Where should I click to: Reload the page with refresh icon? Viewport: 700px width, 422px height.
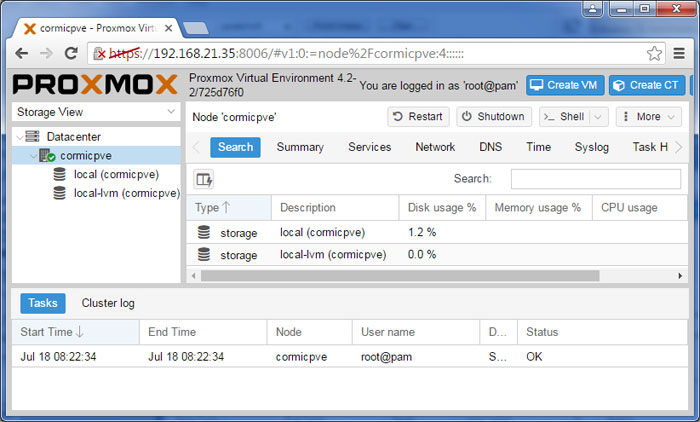[x=71, y=54]
